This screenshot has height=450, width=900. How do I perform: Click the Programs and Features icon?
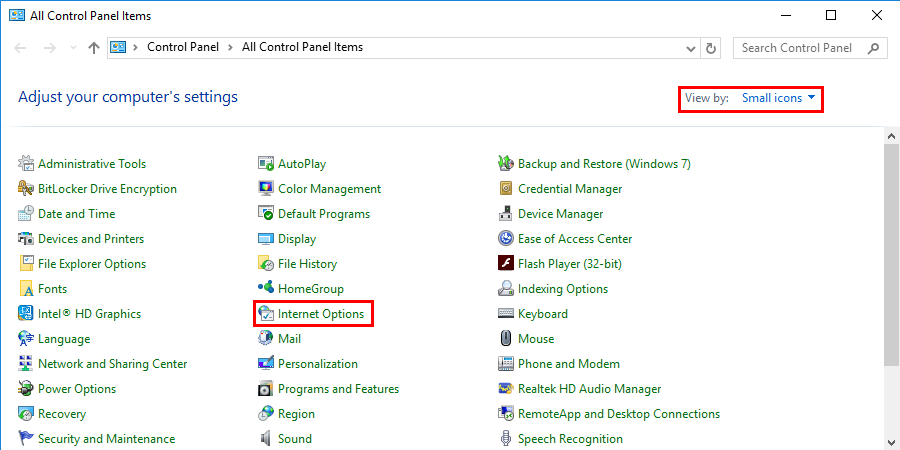click(x=266, y=389)
